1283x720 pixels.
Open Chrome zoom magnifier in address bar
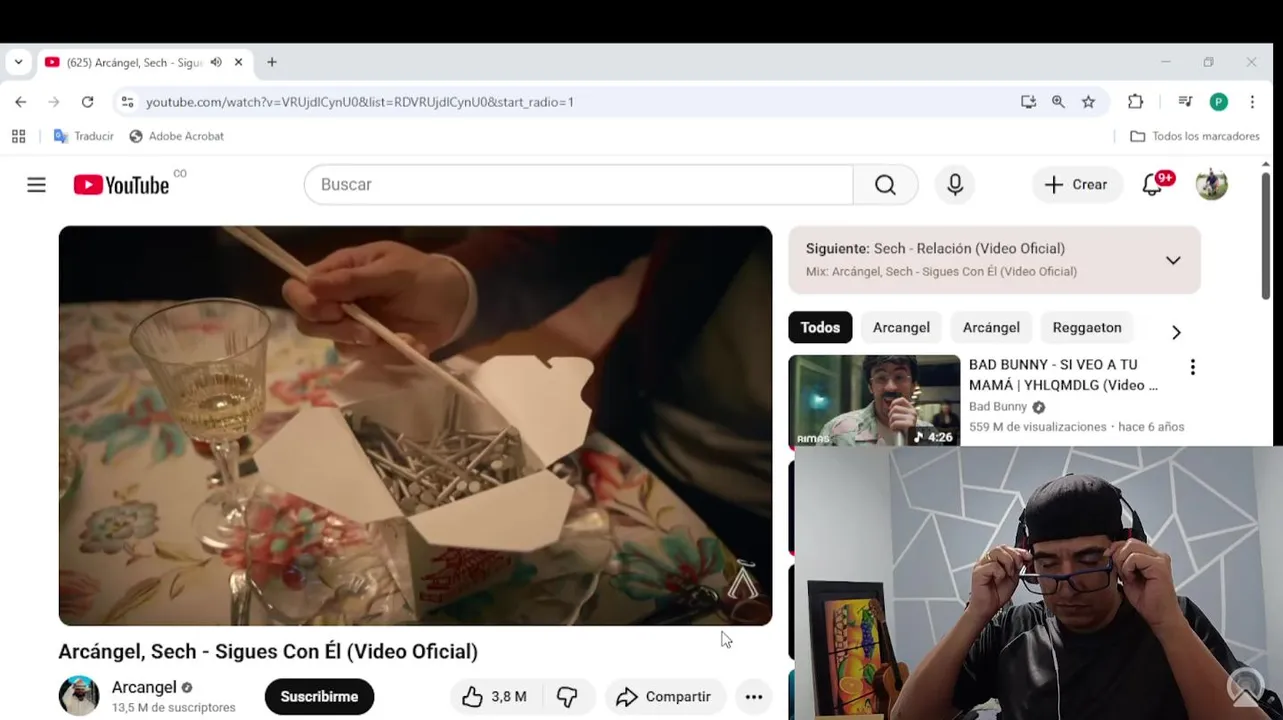tap(1058, 102)
